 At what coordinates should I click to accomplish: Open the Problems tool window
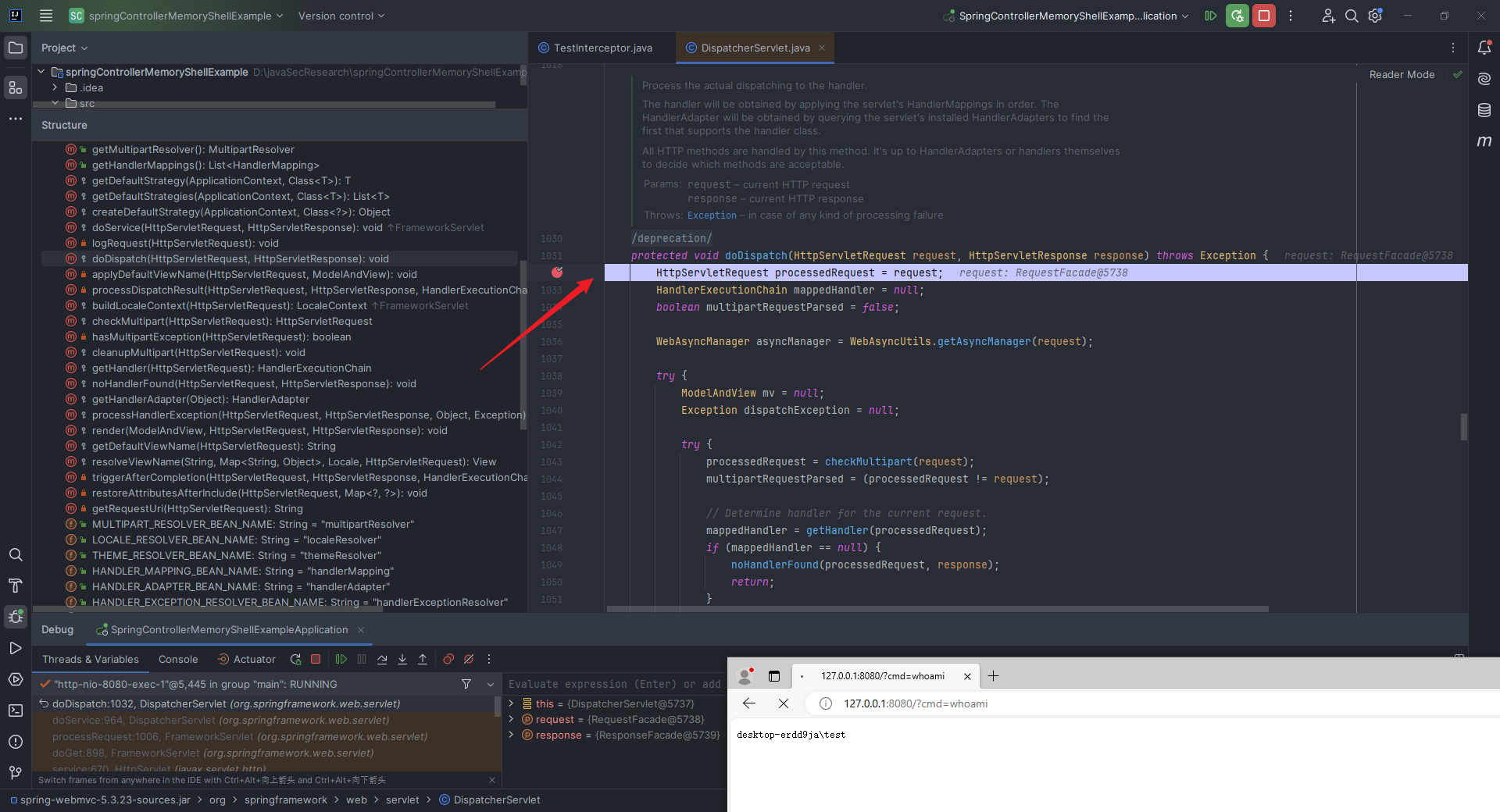pos(16,742)
